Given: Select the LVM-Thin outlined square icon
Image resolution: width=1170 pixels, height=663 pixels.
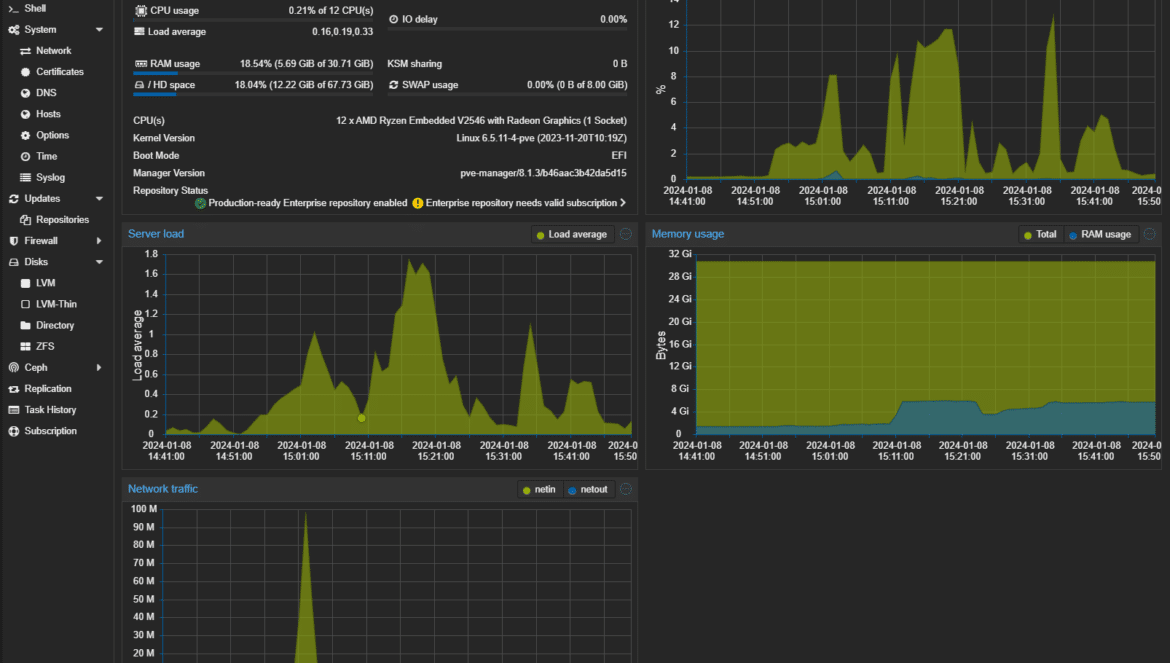Looking at the screenshot, I should (25, 304).
